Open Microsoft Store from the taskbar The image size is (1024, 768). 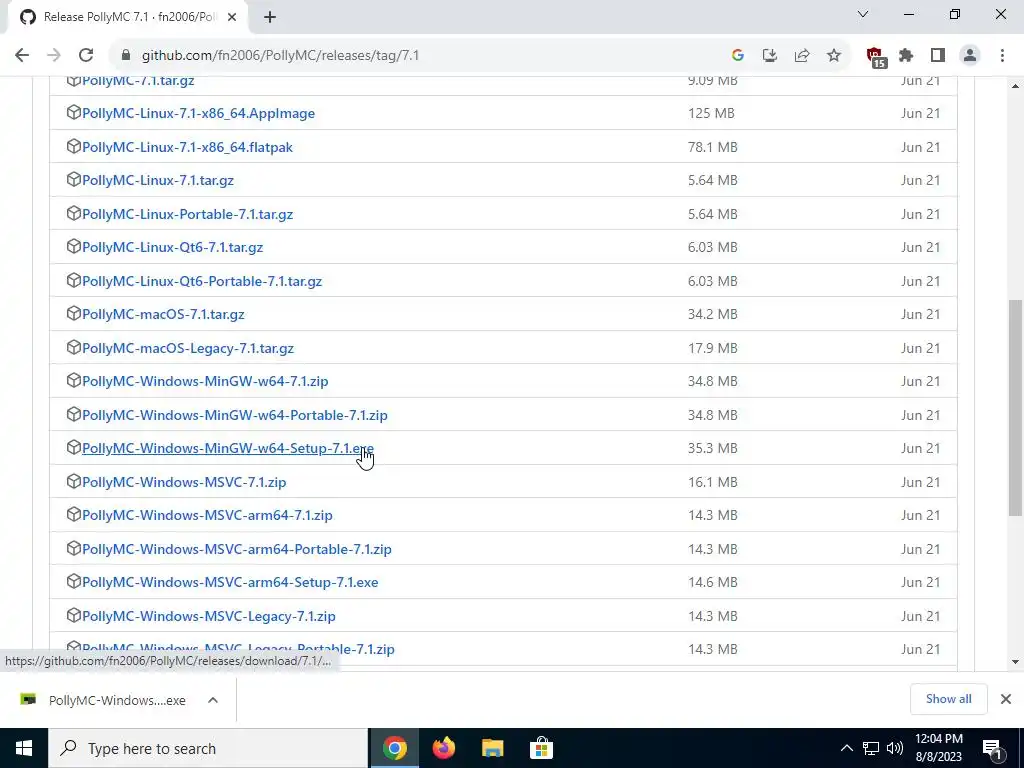click(541, 748)
